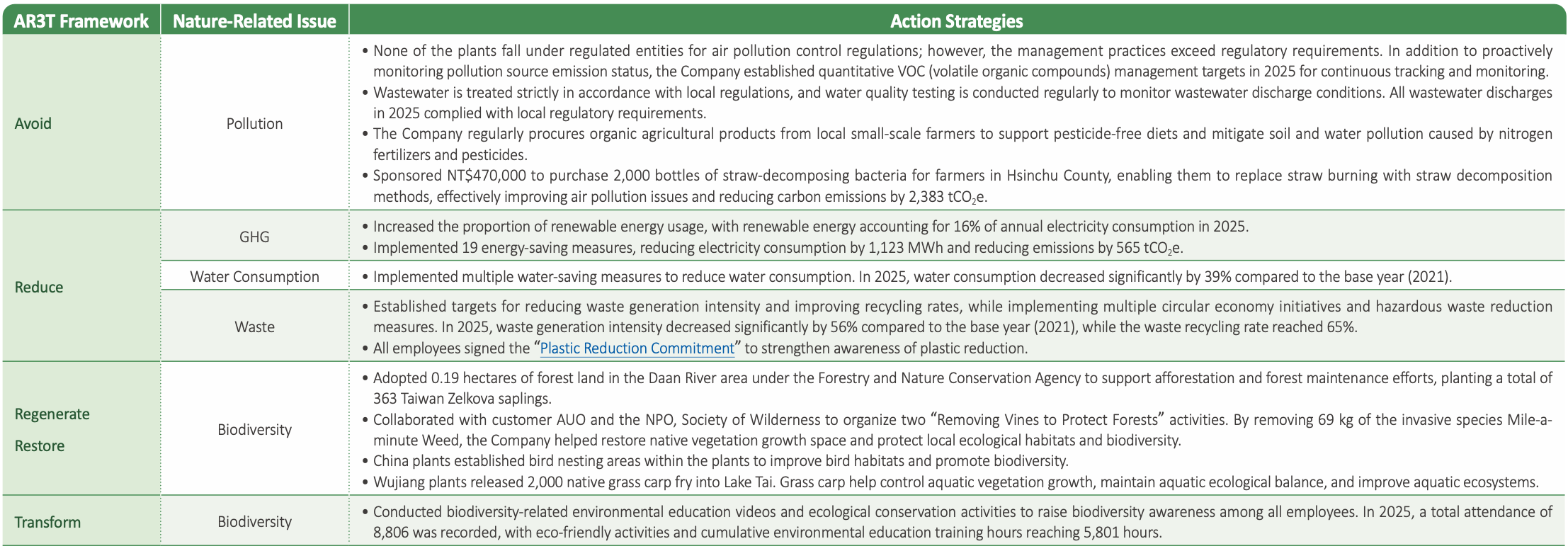Screen dimensions: 1568x551
Task: Select the AR3T Framework column header
Action: [81, 21]
